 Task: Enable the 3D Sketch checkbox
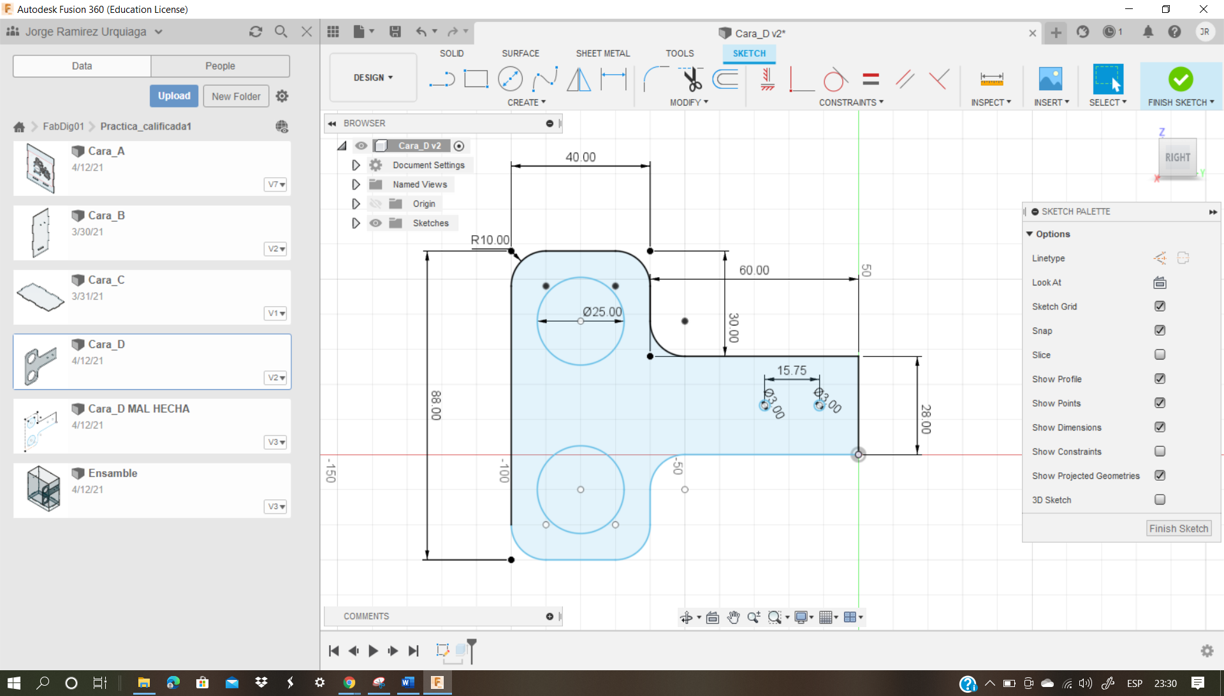pos(1159,500)
